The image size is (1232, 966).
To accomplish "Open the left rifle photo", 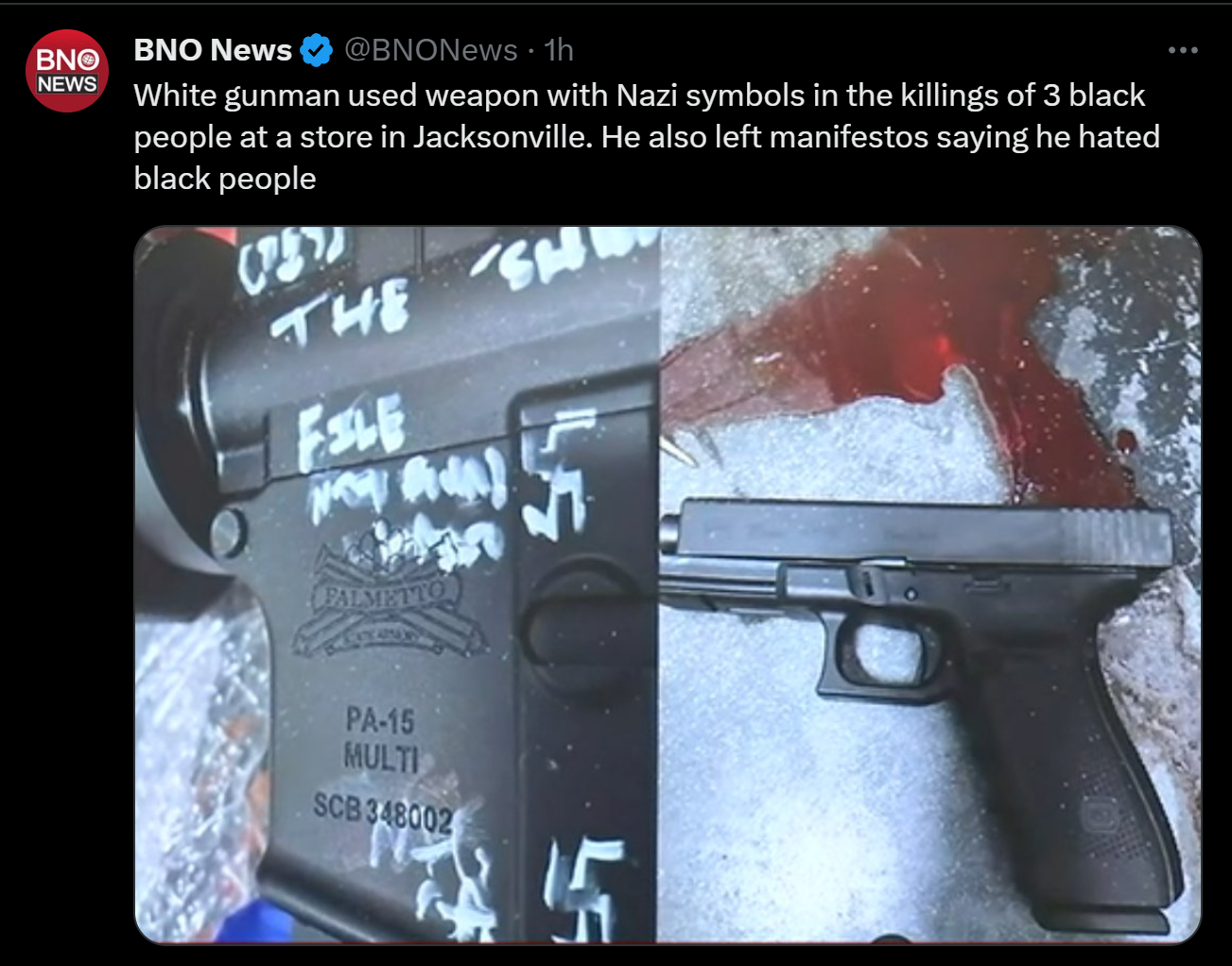I will (x=397, y=584).
